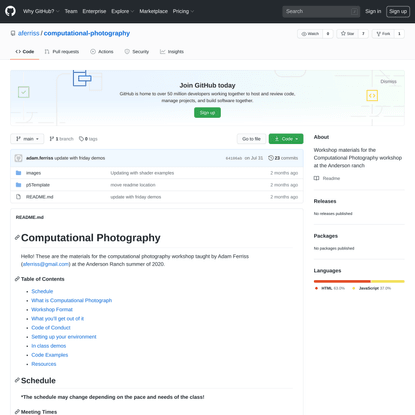Open the README.md file link
Viewport: 415px width, 415px height.
coord(40,197)
